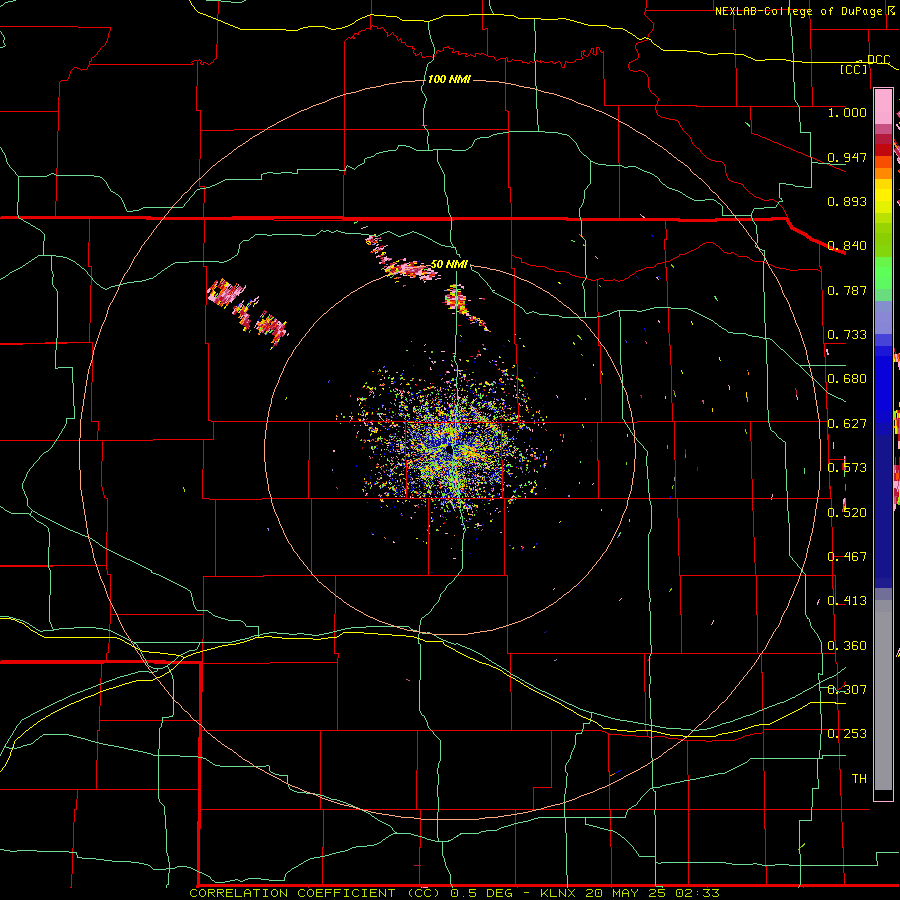Image resolution: width=900 pixels, height=900 pixels.
Task: Click the 0.307 scale value
Action: (847, 690)
